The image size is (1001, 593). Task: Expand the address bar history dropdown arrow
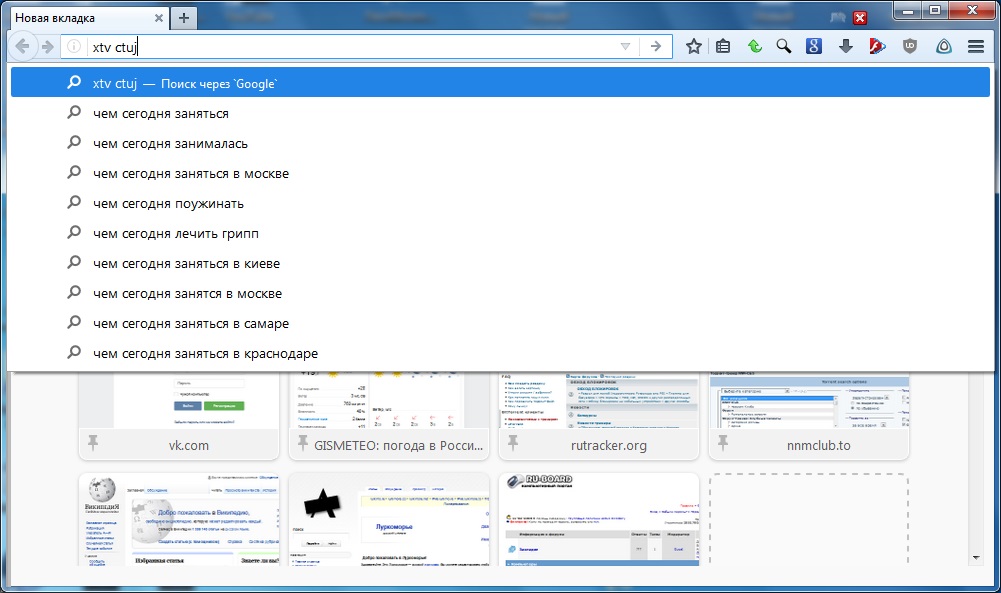coord(625,46)
